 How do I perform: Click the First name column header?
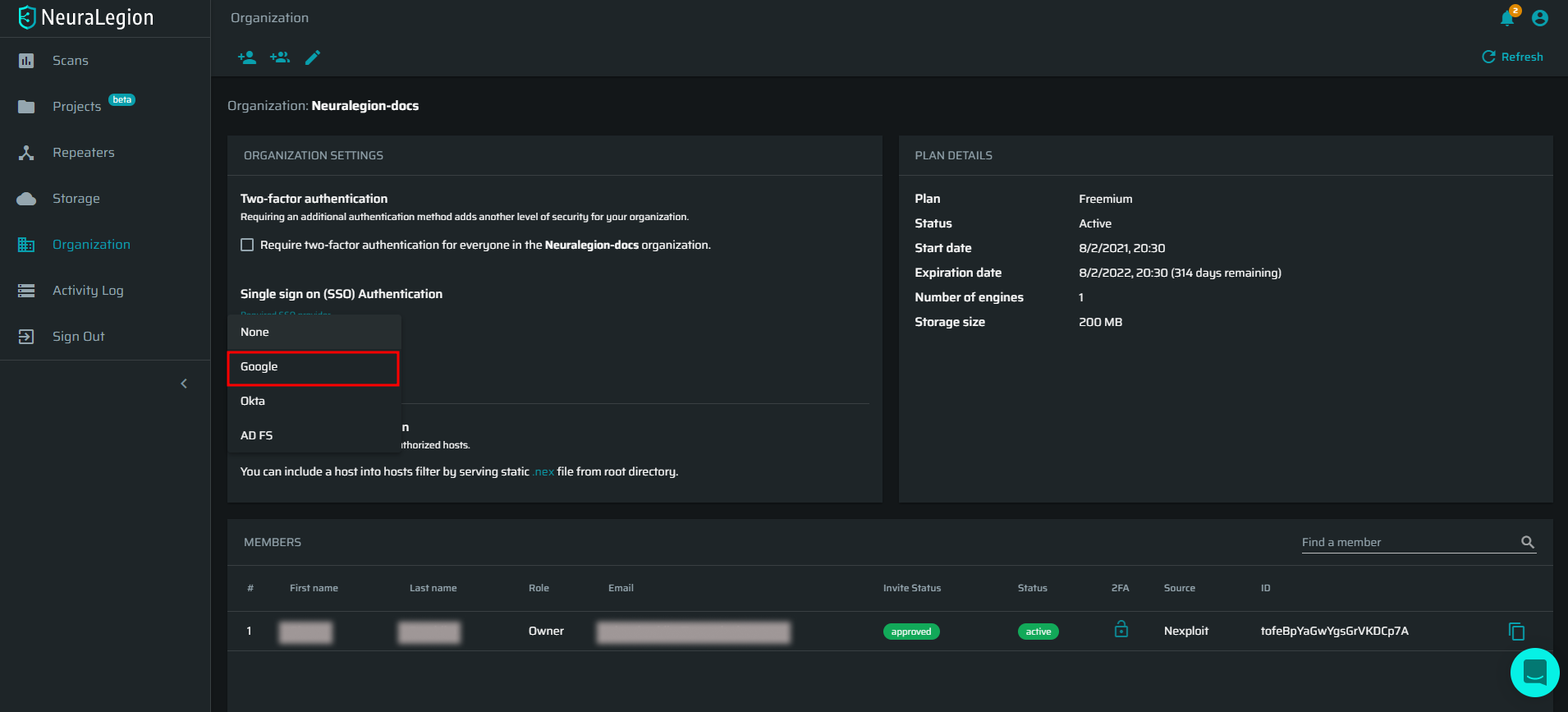314,588
